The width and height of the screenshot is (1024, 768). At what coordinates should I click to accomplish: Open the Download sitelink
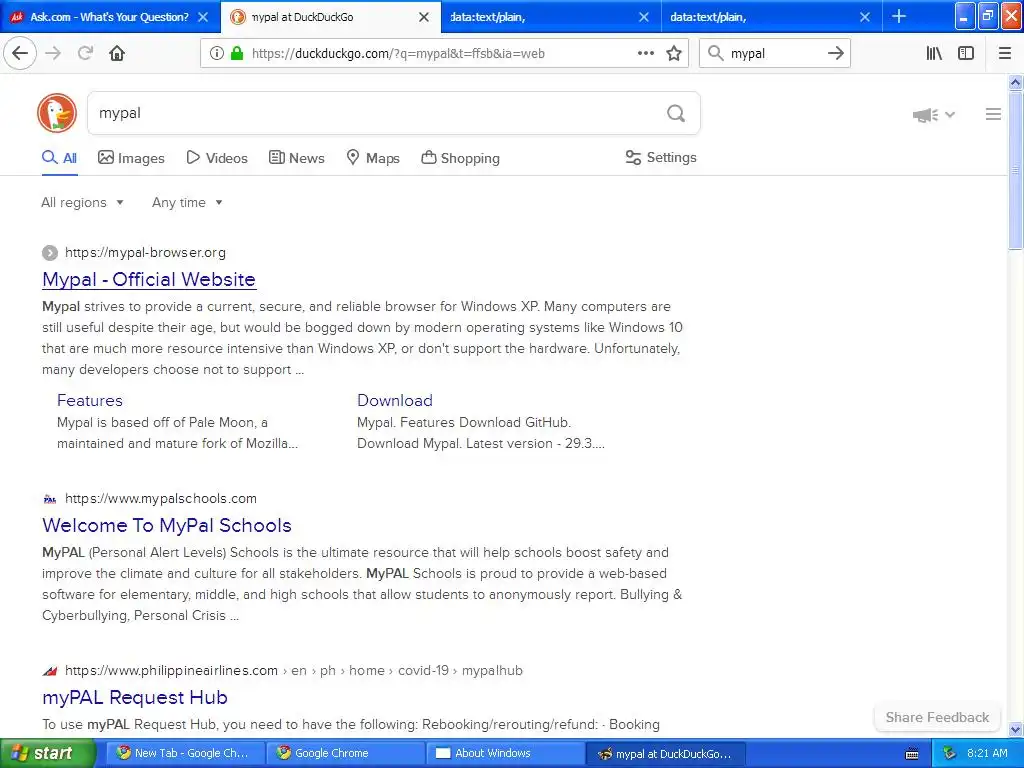click(394, 400)
